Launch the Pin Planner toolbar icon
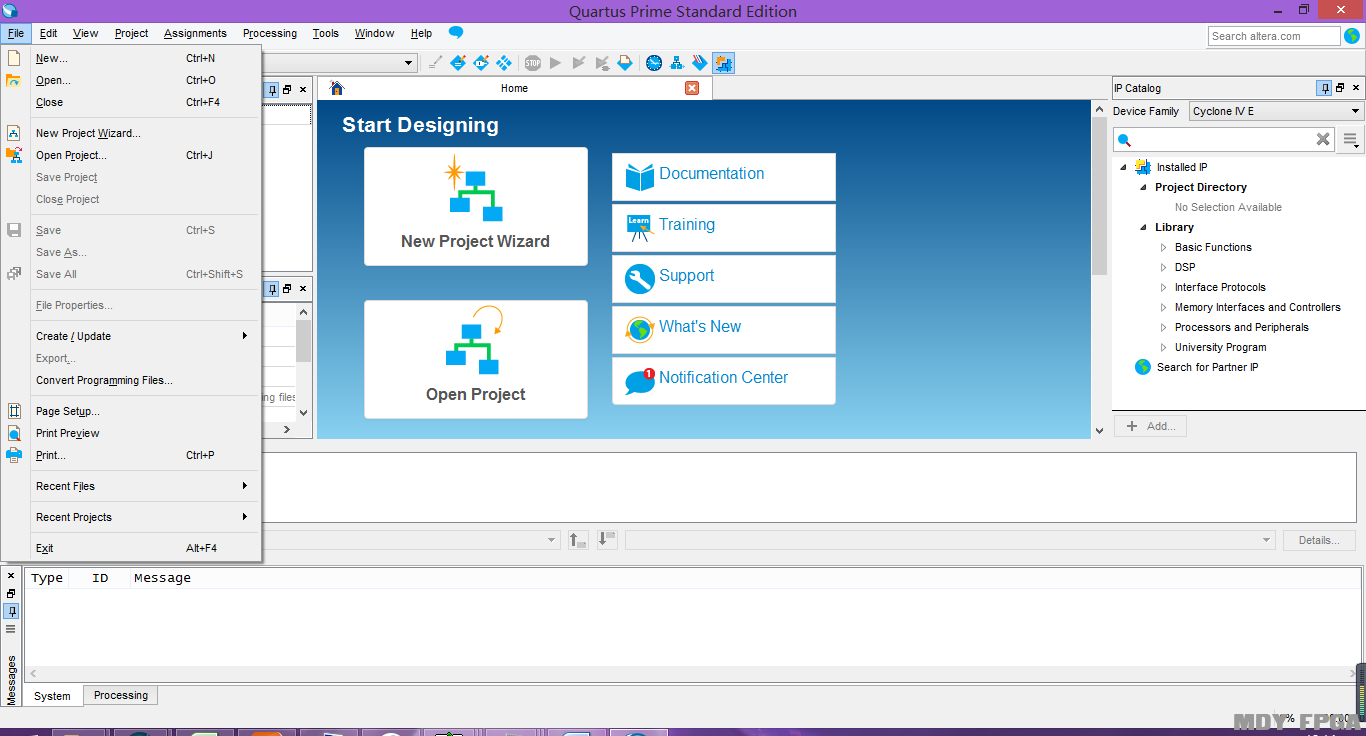The image size is (1366, 736). coord(481,63)
